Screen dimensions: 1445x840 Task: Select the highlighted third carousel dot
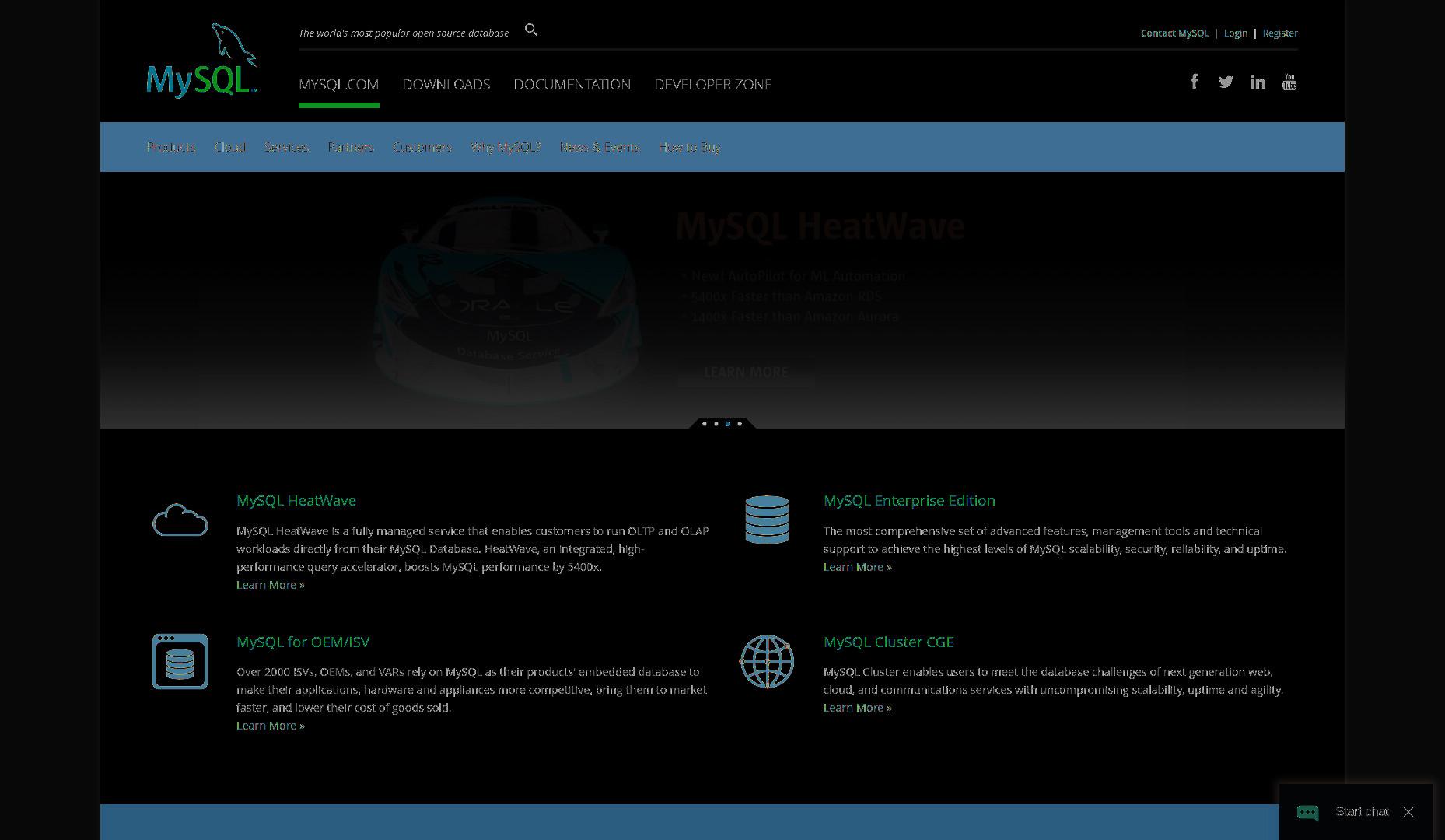pos(728,424)
